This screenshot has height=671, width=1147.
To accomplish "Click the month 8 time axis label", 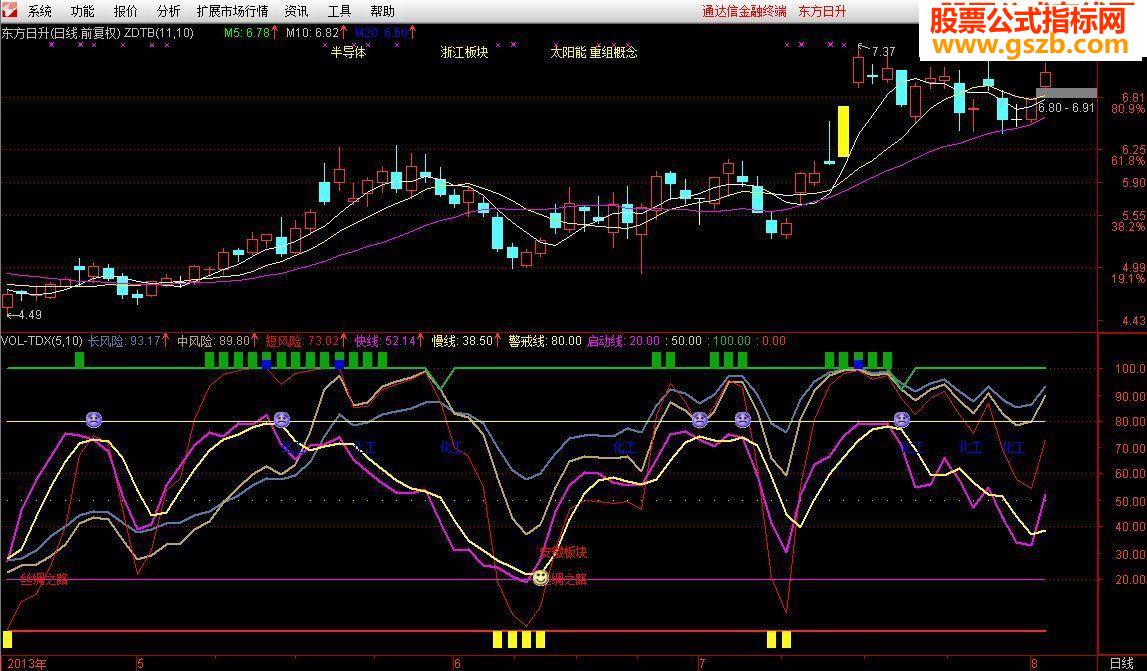I will [1035, 664].
